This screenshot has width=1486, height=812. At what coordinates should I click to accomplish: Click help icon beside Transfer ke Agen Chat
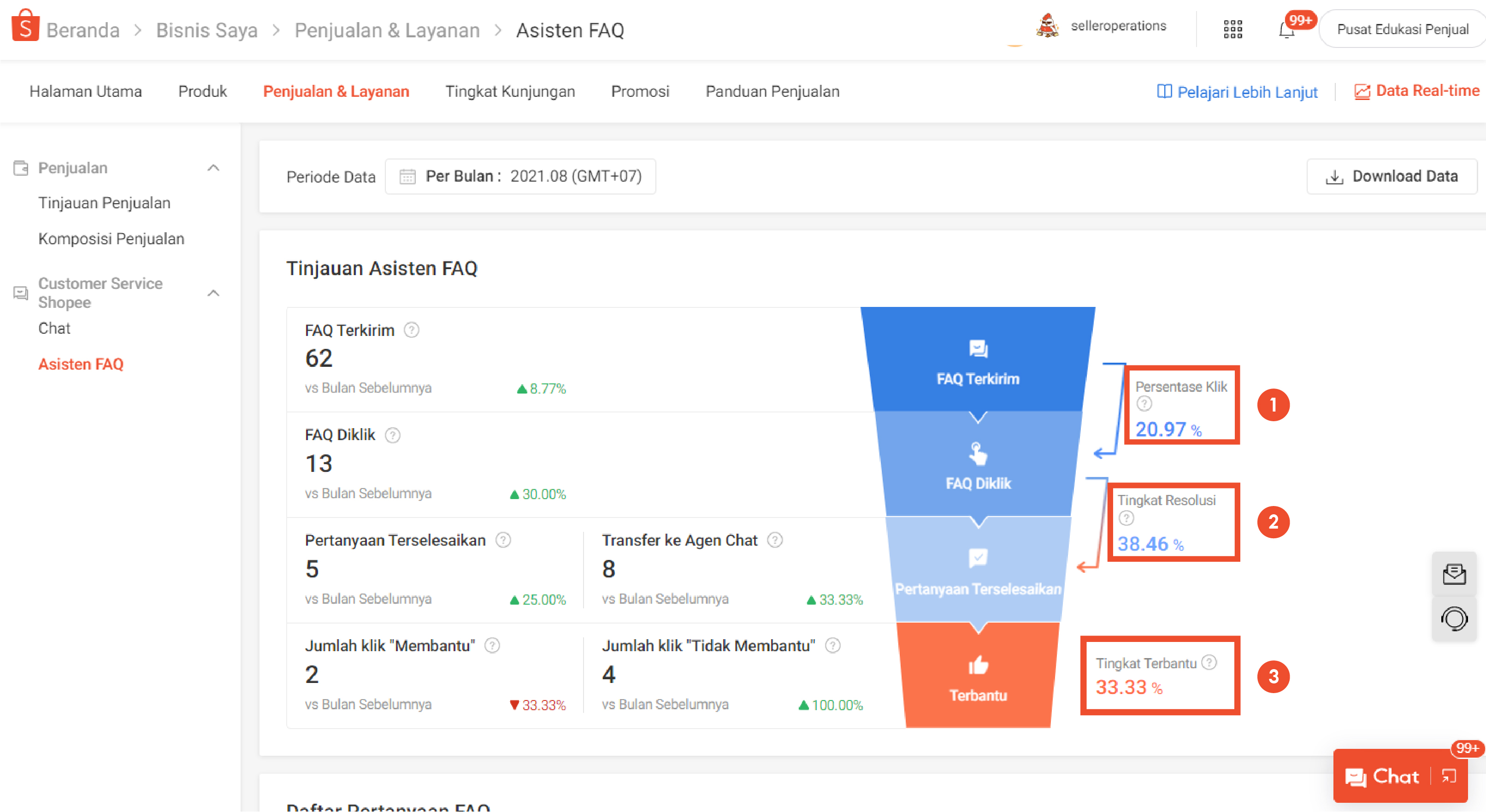pyautogui.click(x=775, y=540)
